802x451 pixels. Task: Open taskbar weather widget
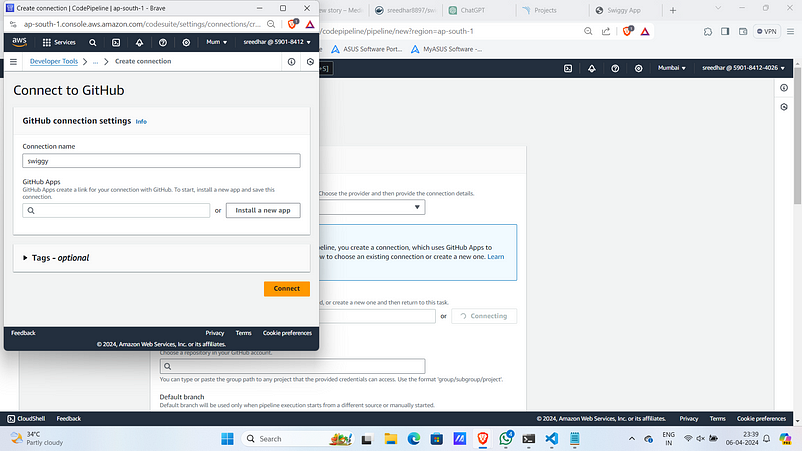coord(37,439)
